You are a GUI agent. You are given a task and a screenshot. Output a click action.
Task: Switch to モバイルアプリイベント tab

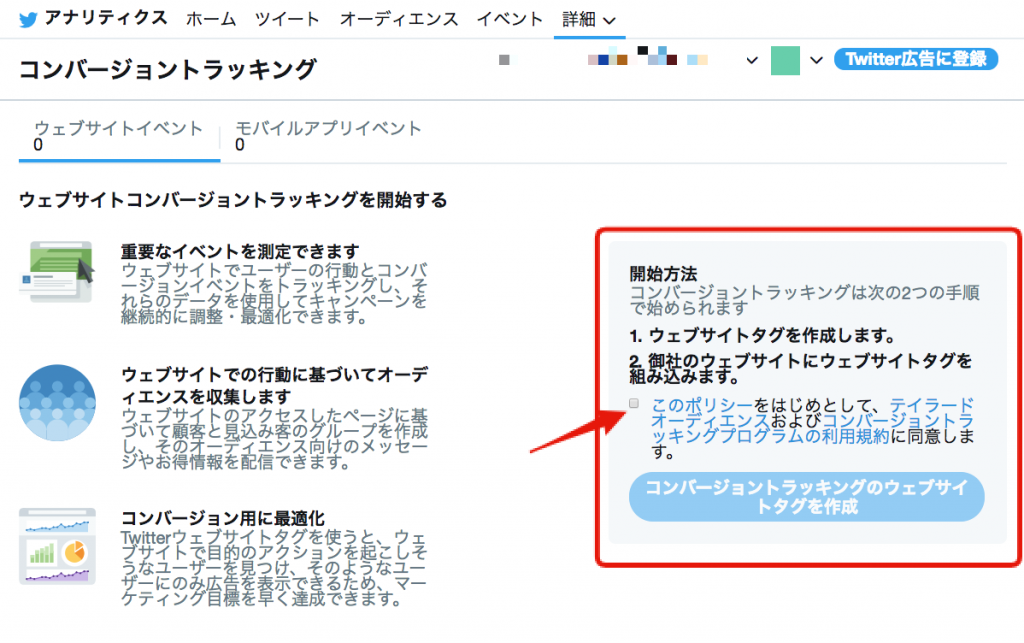[x=328, y=136]
